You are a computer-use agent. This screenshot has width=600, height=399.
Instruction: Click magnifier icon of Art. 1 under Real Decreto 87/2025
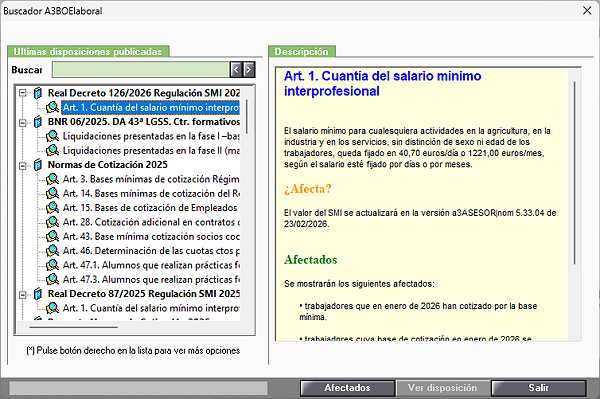[52, 308]
